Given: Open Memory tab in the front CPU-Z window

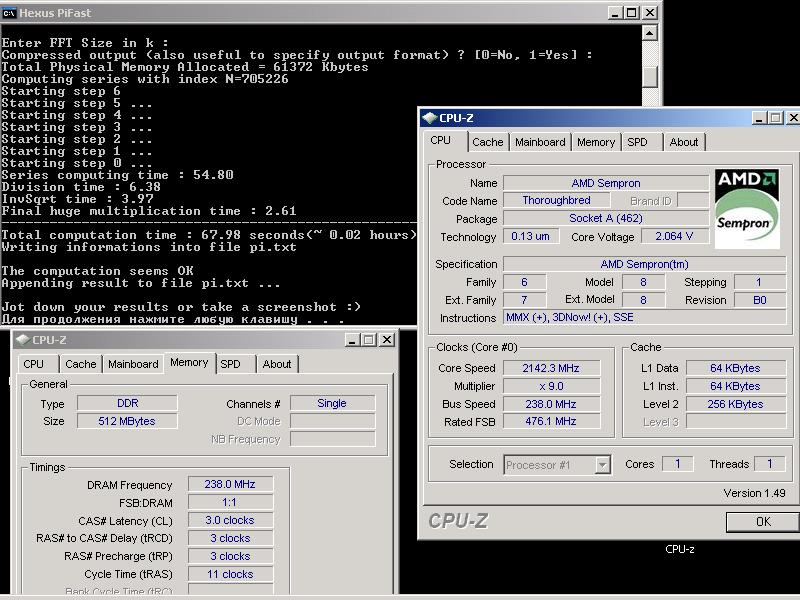Looking at the screenshot, I should tap(595, 142).
